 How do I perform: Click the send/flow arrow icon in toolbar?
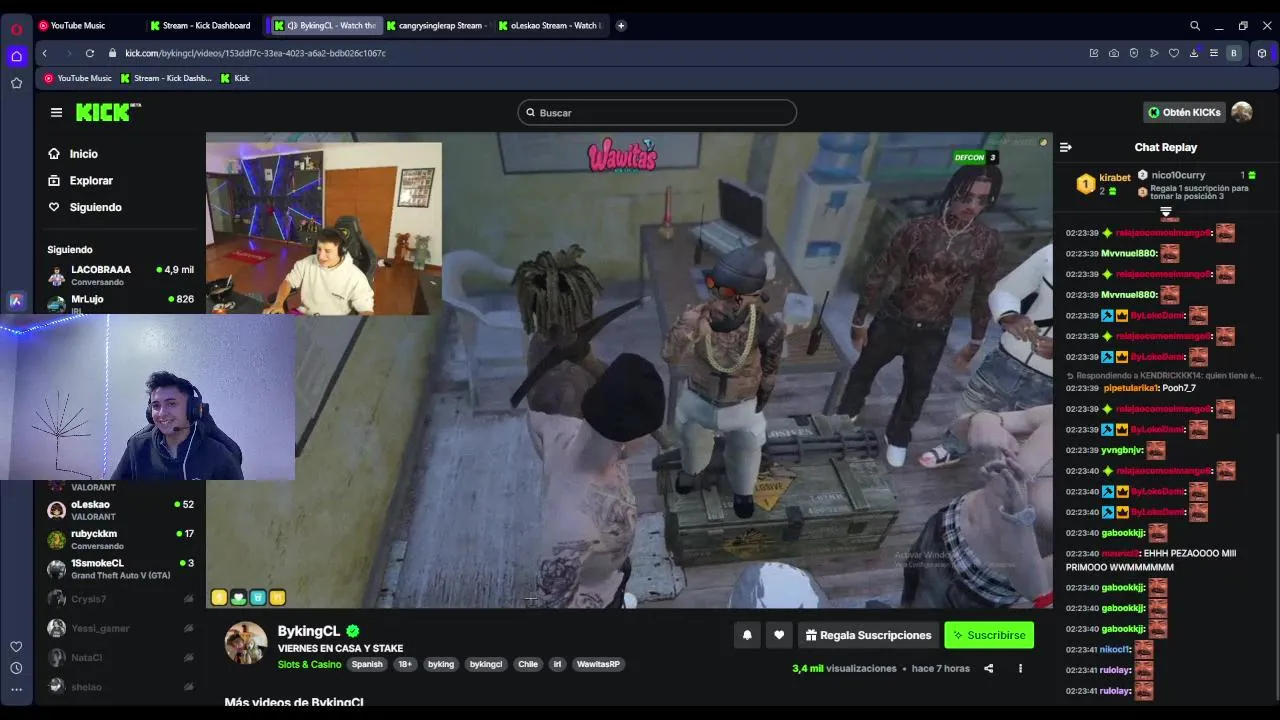point(1154,53)
